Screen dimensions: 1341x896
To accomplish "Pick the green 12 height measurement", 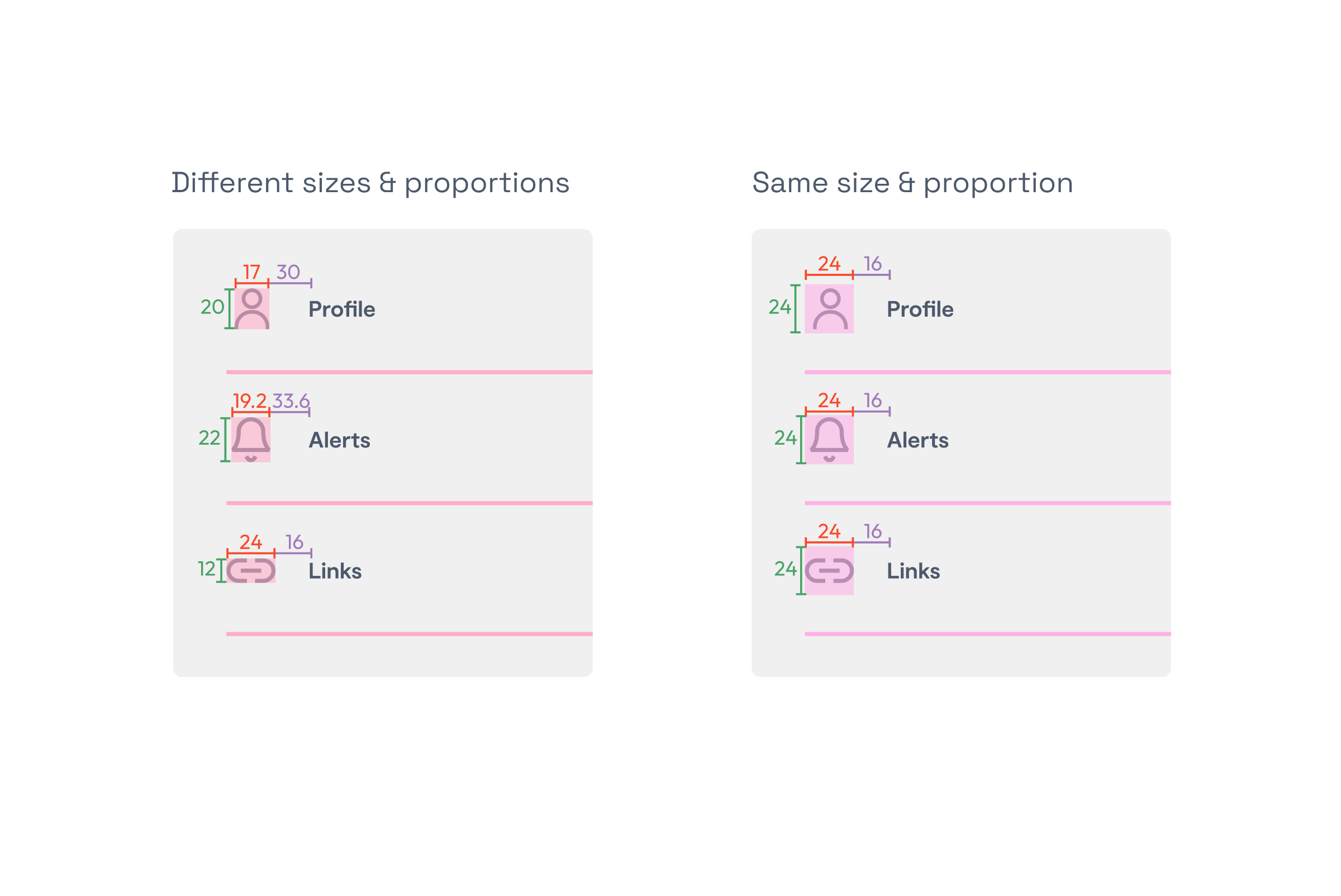I will [206, 569].
